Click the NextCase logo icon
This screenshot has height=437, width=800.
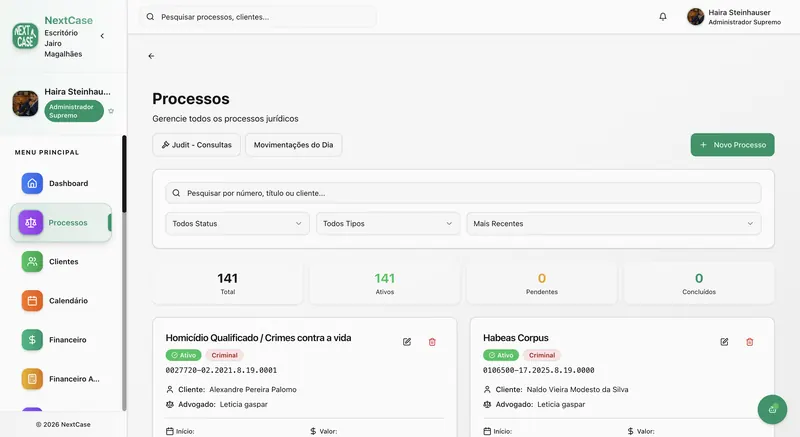point(25,36)
